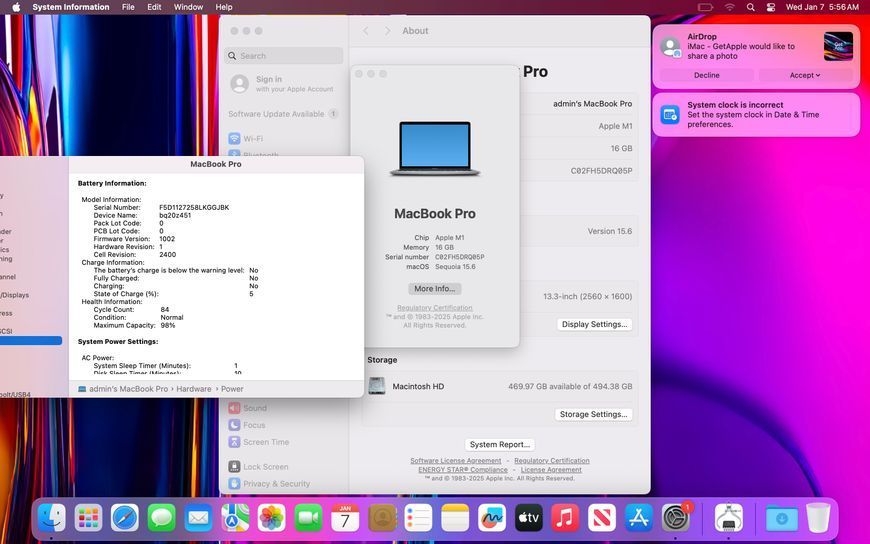This screenshot has height=544, width=870.
Task: Click the battery serial number F5D1127258LKGGJBK
Action: pos(194,208)
